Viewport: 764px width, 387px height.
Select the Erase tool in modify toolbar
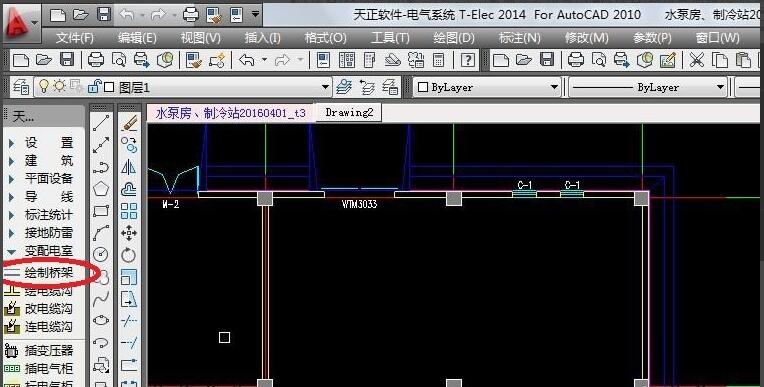coord(129,123)
